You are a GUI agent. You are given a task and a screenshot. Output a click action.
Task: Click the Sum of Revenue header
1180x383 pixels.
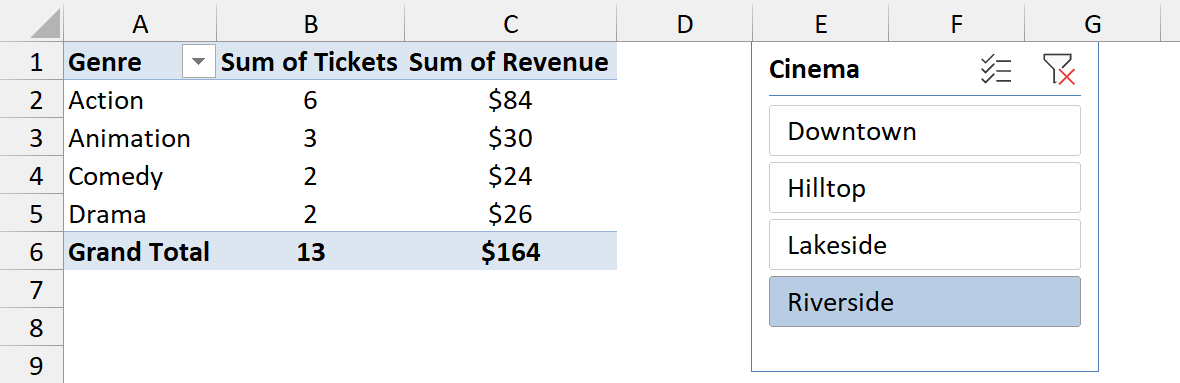[x=511, y=62]
